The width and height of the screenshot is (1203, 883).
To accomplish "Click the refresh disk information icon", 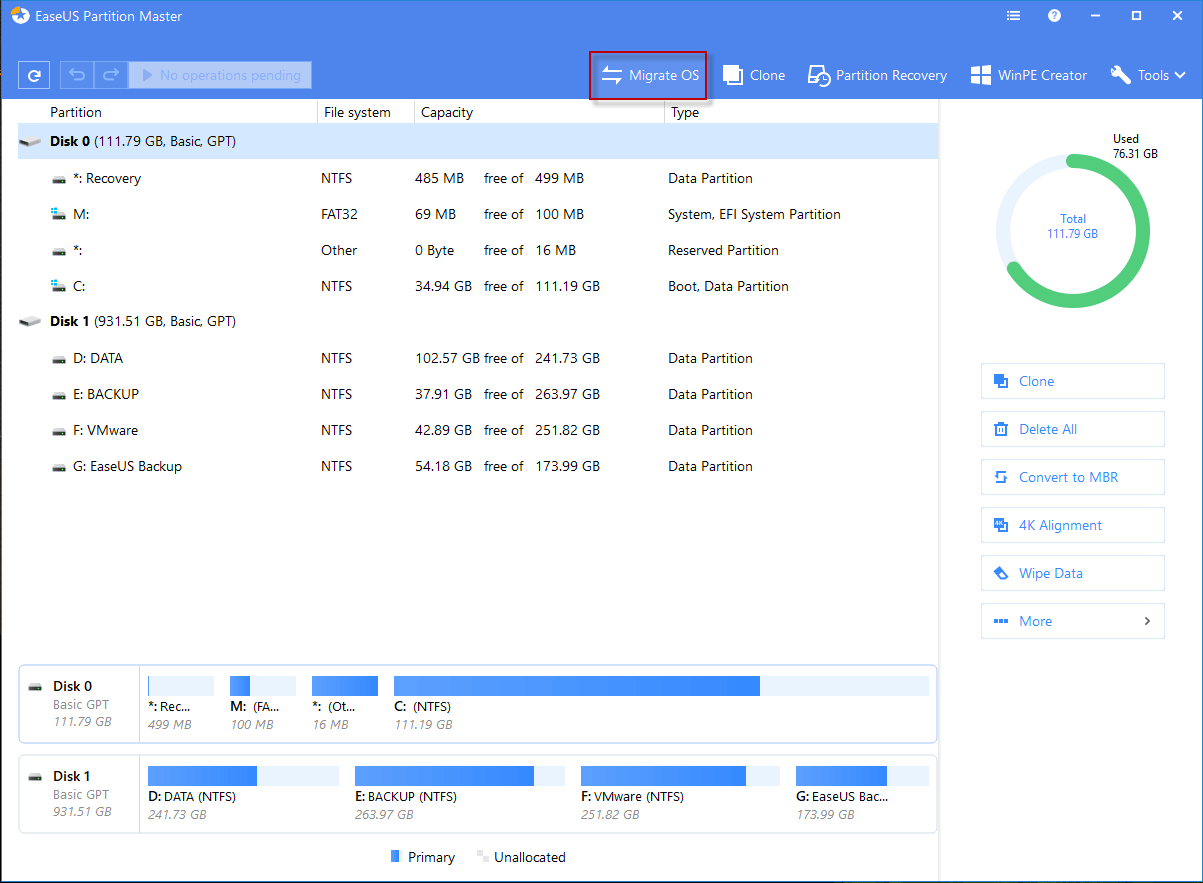I will (34, 75).
